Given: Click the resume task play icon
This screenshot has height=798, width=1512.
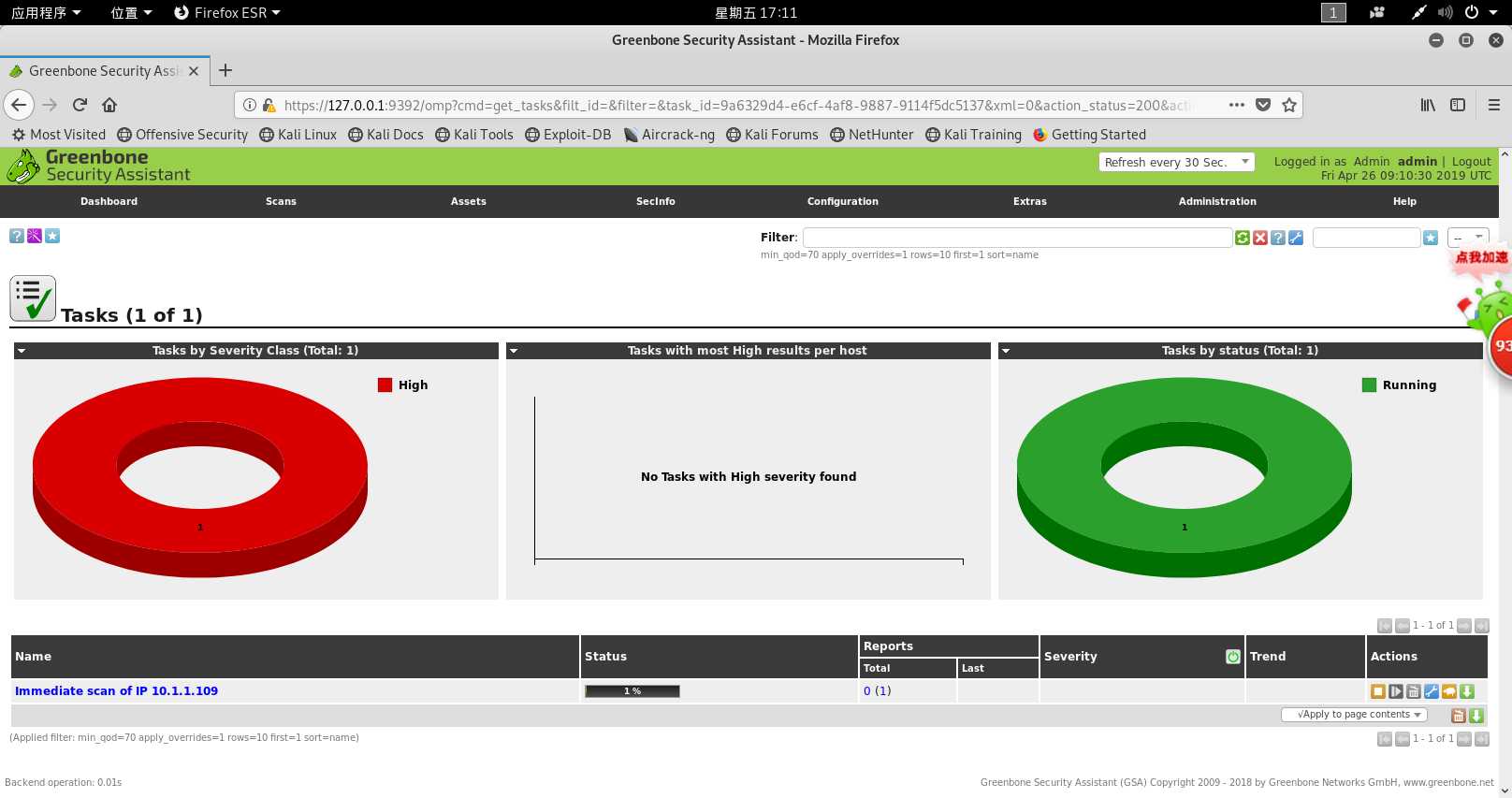Looking at the screenshot, I should coord(1396,691).
